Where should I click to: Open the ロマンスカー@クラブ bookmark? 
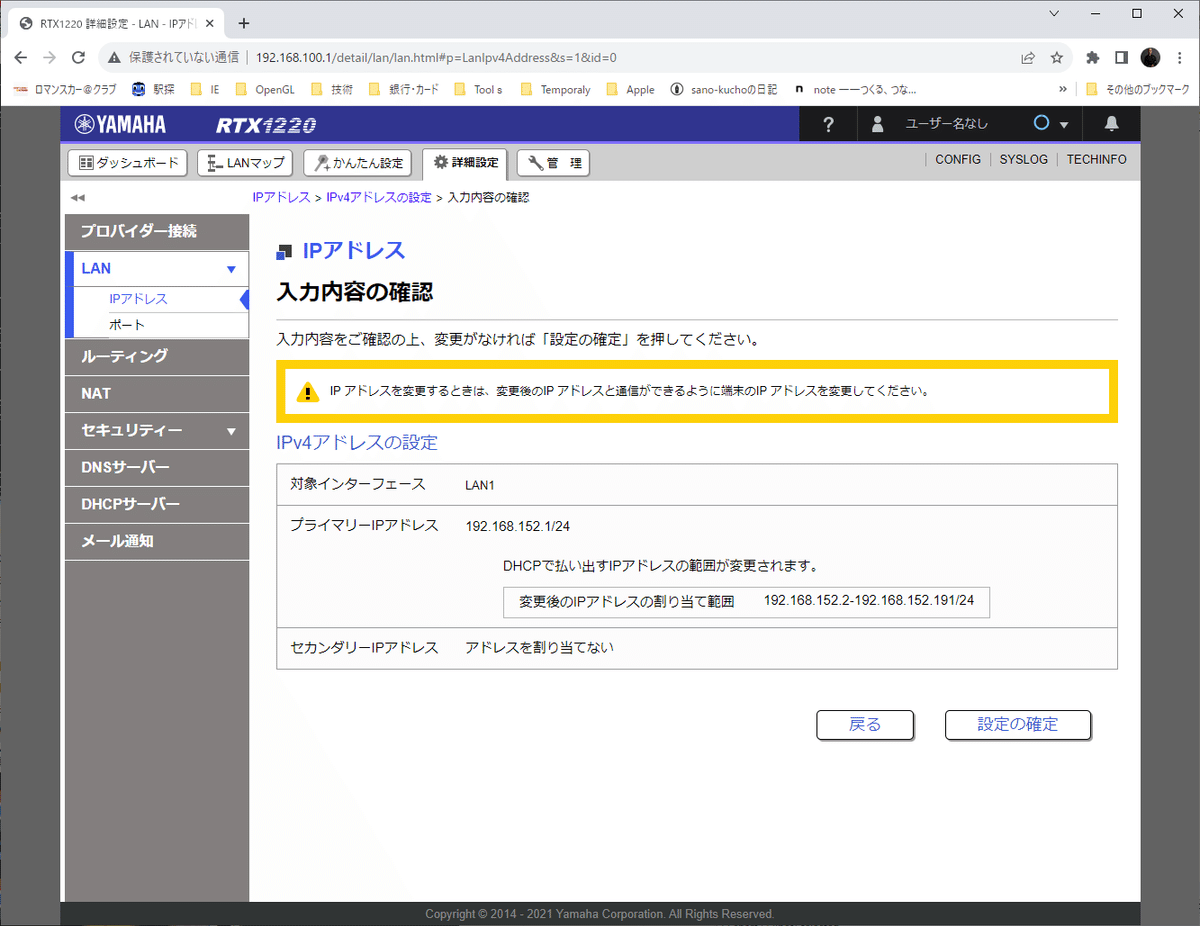point(65,89)
